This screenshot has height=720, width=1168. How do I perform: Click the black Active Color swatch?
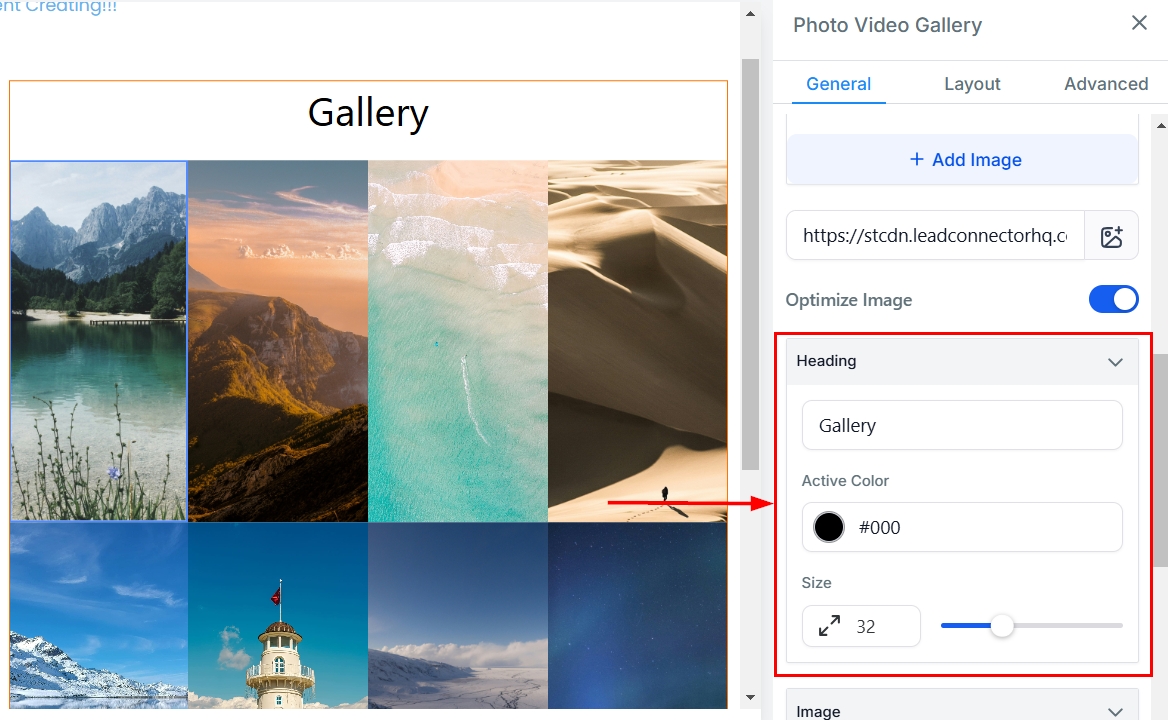click(x=829, y=527)
